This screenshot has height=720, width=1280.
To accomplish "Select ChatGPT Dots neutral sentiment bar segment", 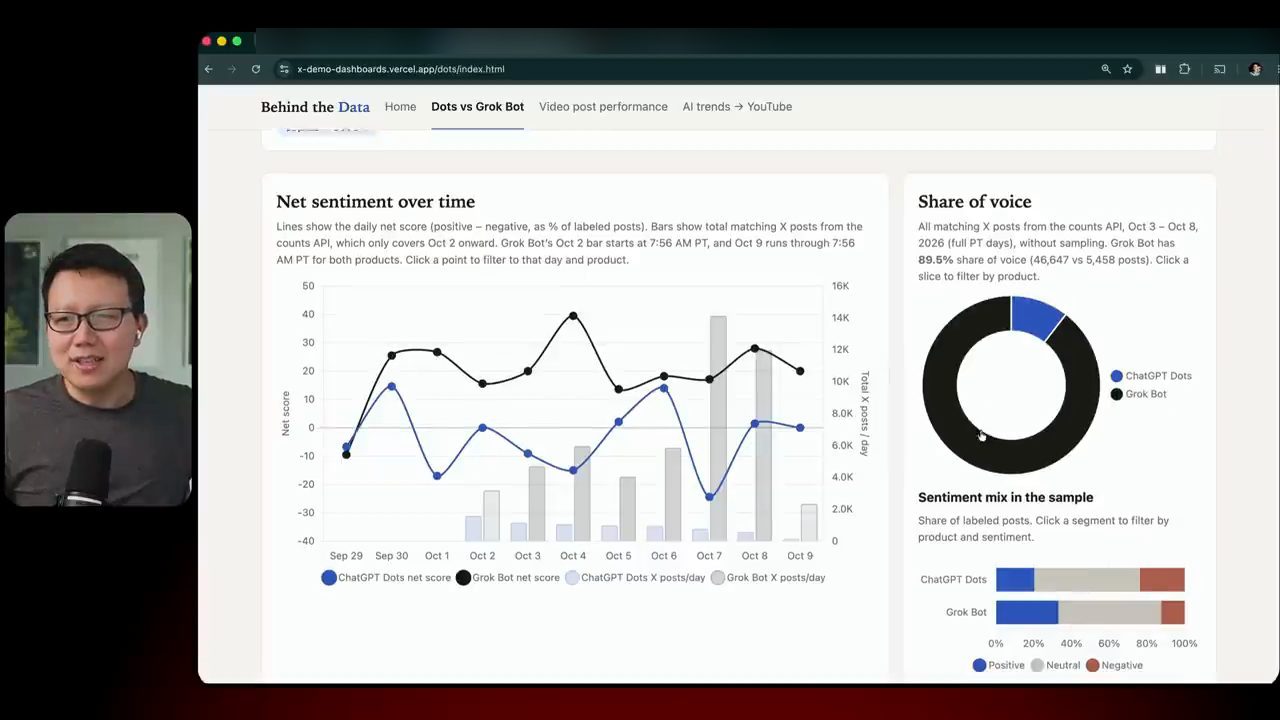I will coord(1087,580).
